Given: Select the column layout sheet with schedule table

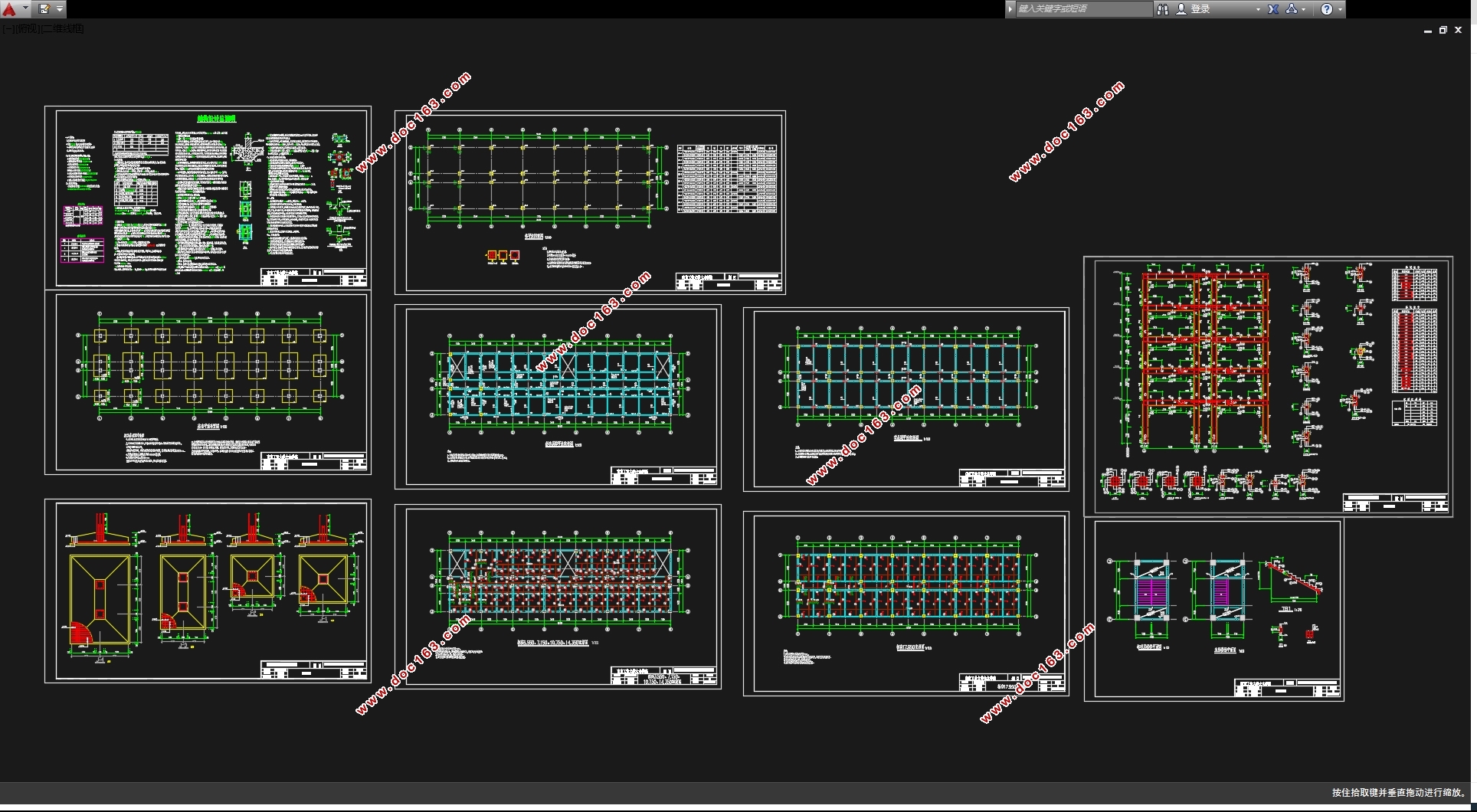Looking at the screenshot, I should (x=590, y=202).
